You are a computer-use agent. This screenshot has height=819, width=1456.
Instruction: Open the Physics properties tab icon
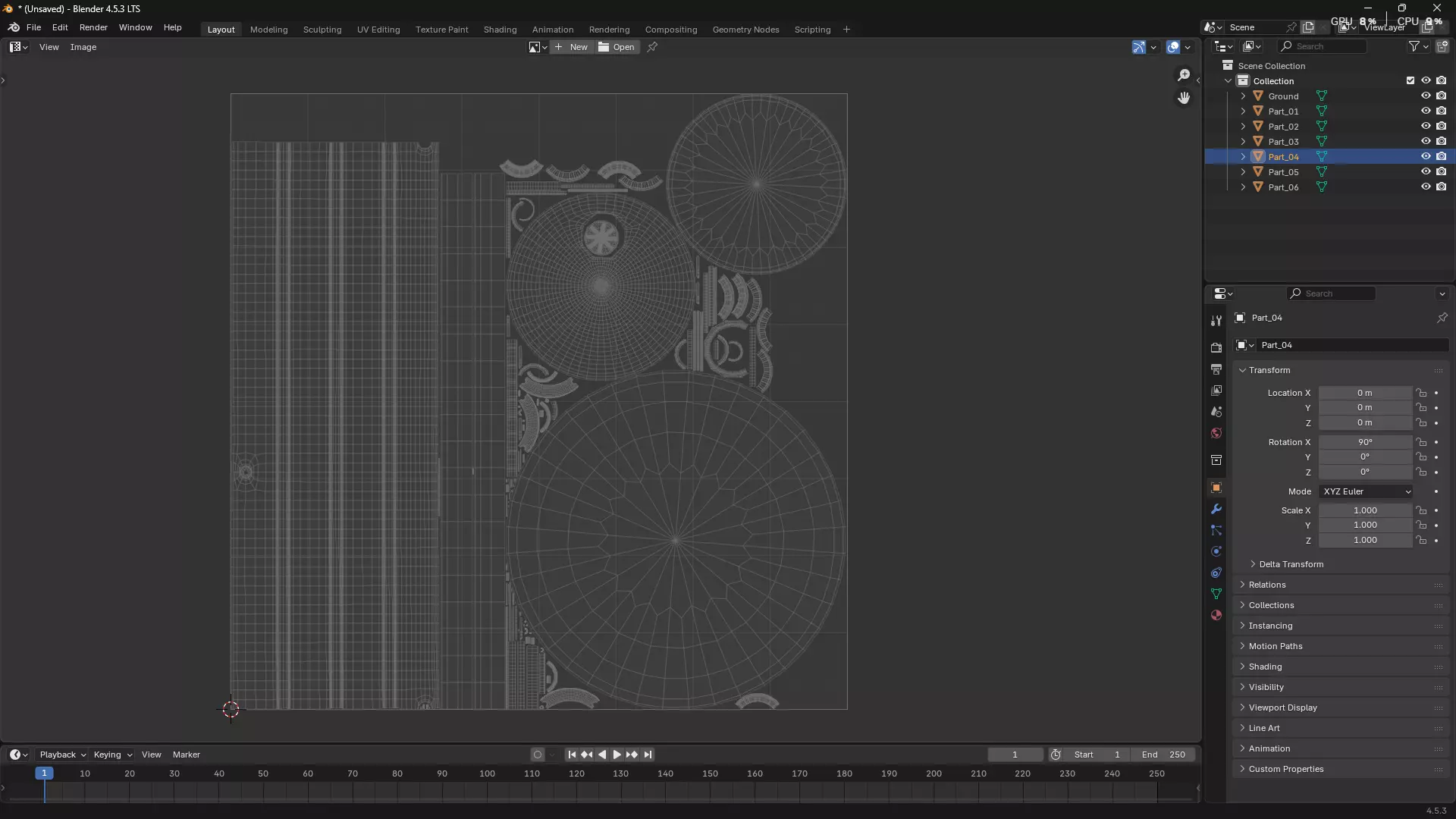point(1216,551)
